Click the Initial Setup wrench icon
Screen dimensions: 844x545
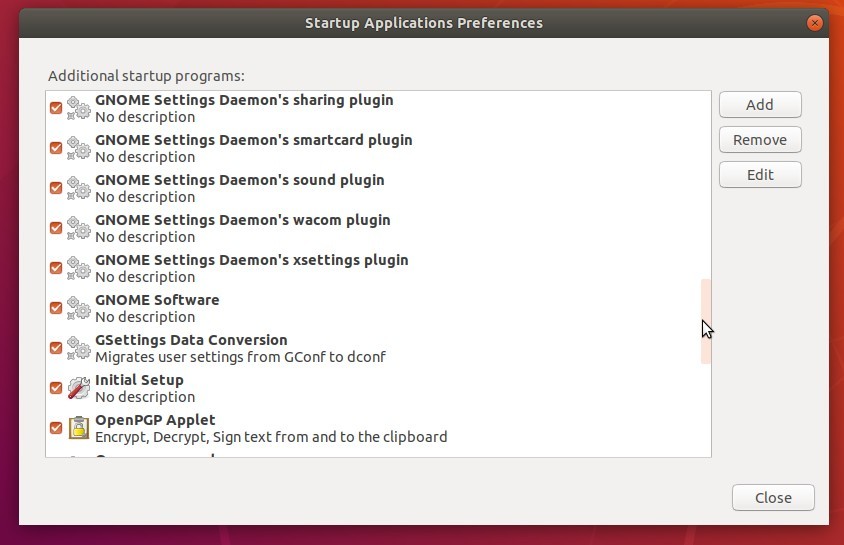(x=79, y=388)
